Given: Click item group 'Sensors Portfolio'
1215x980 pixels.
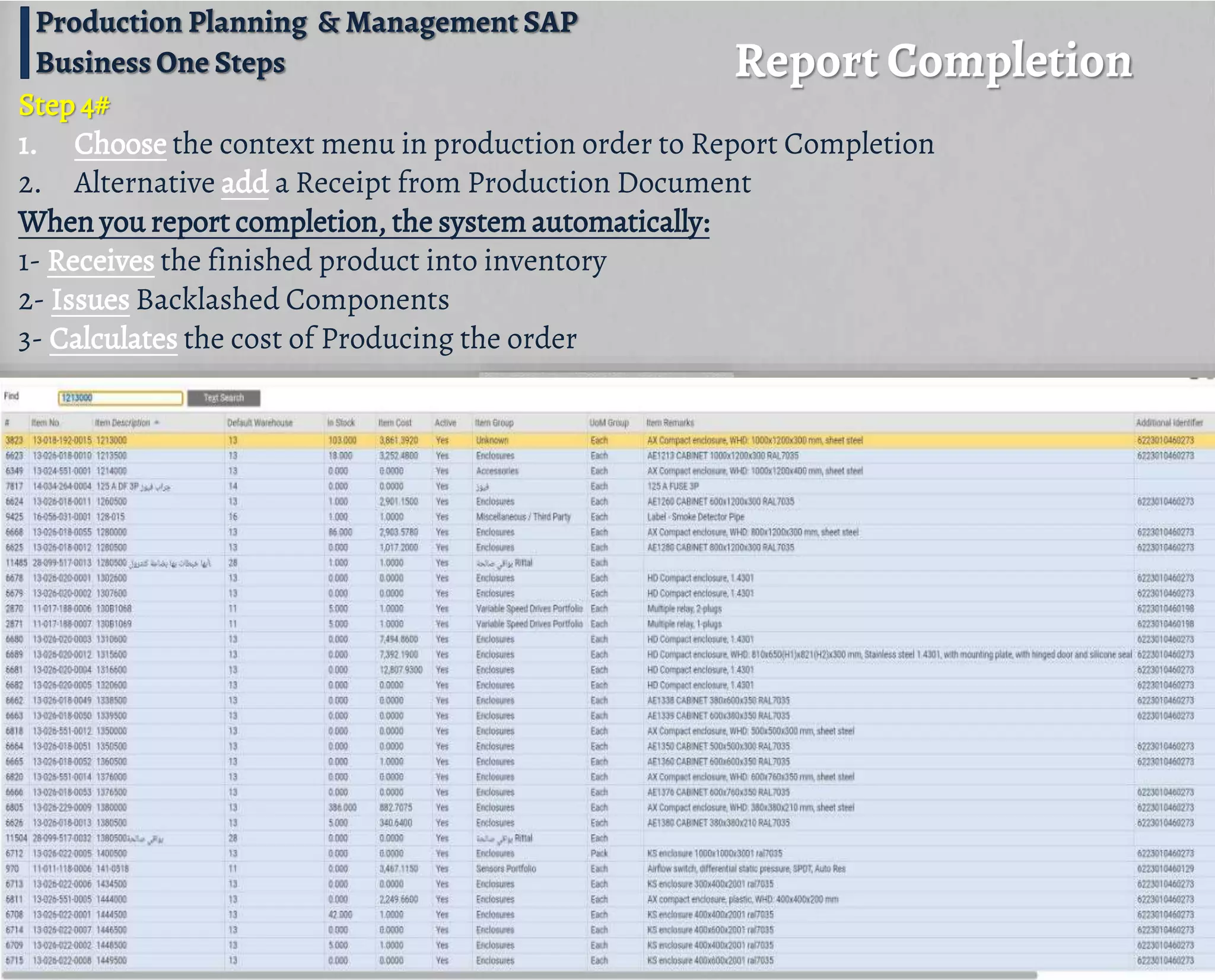Looking at the screenshot, I should coord(506,868).
